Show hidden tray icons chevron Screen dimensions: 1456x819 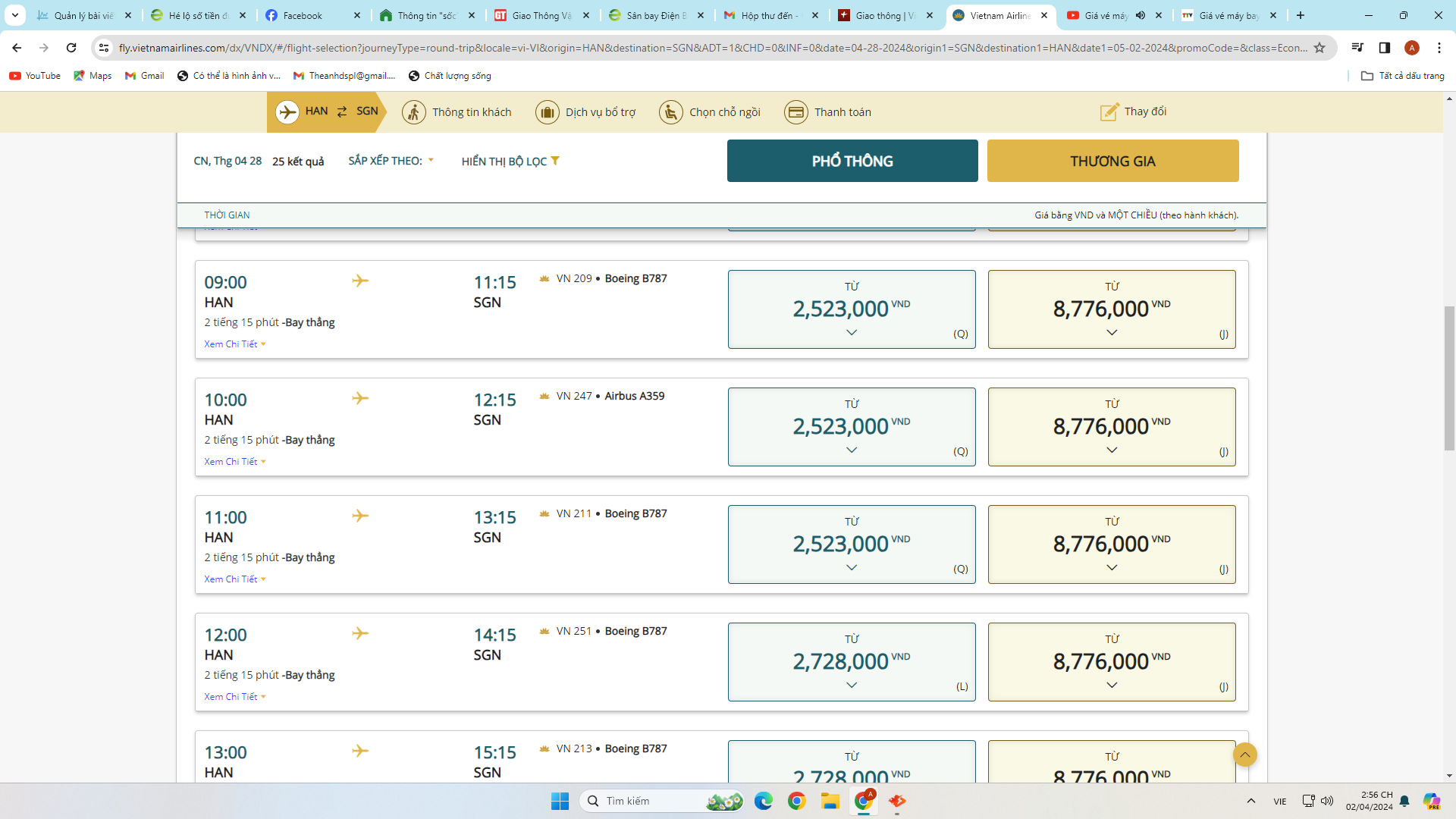[1251, 801]
